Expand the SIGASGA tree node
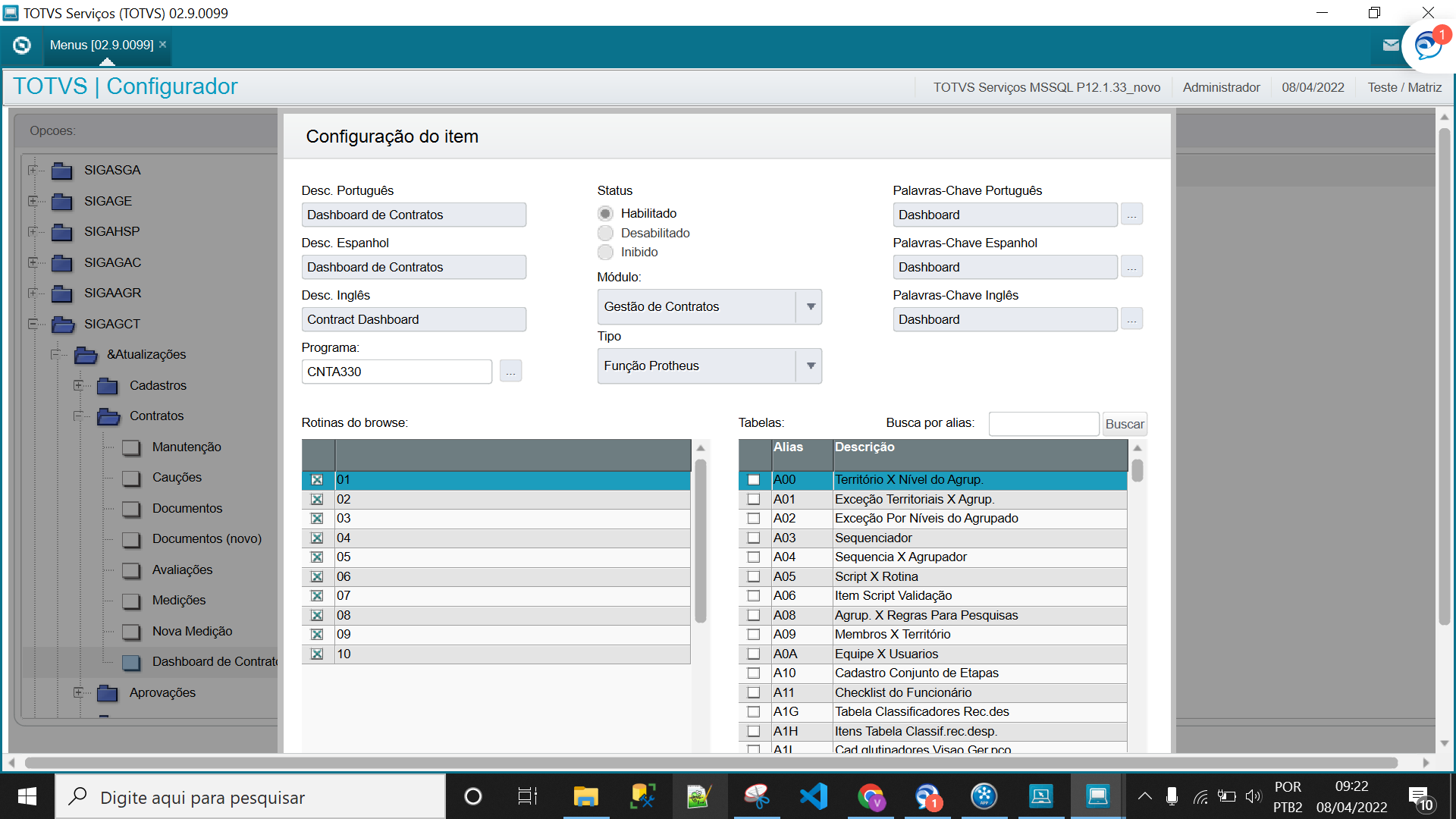1456x819 pixels. (x=32, y=170)
